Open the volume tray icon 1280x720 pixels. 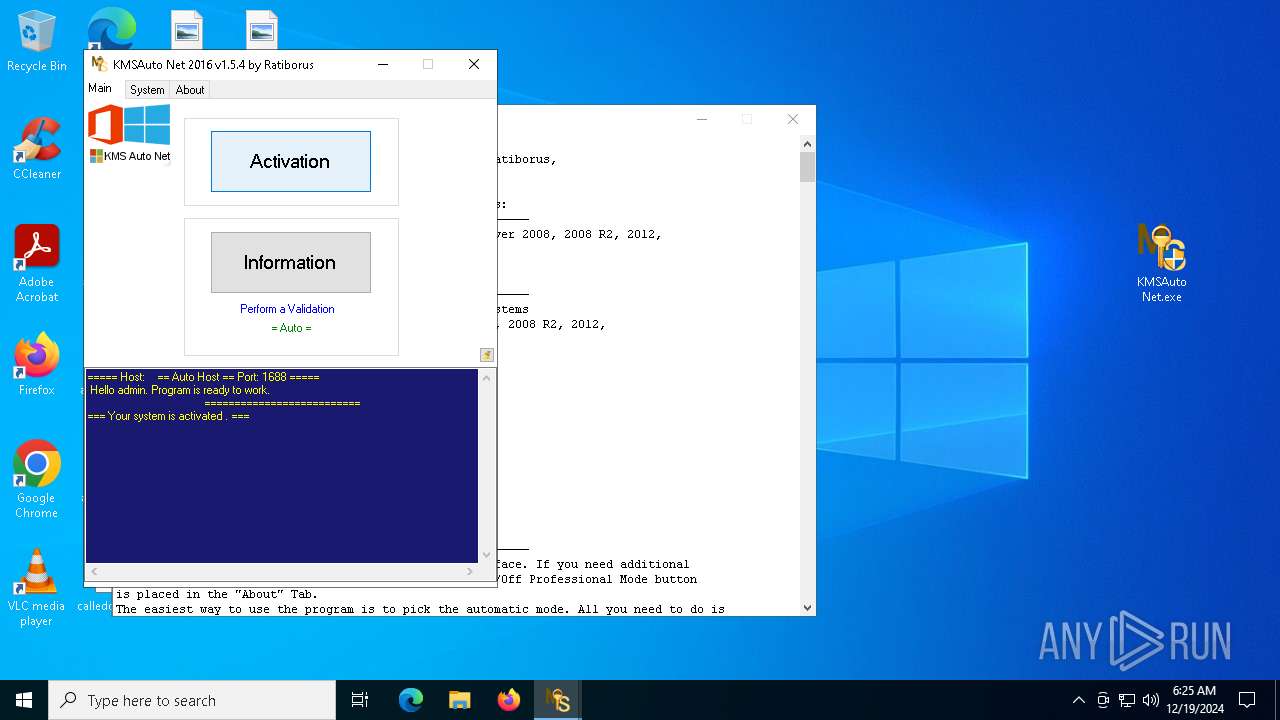1151,700
